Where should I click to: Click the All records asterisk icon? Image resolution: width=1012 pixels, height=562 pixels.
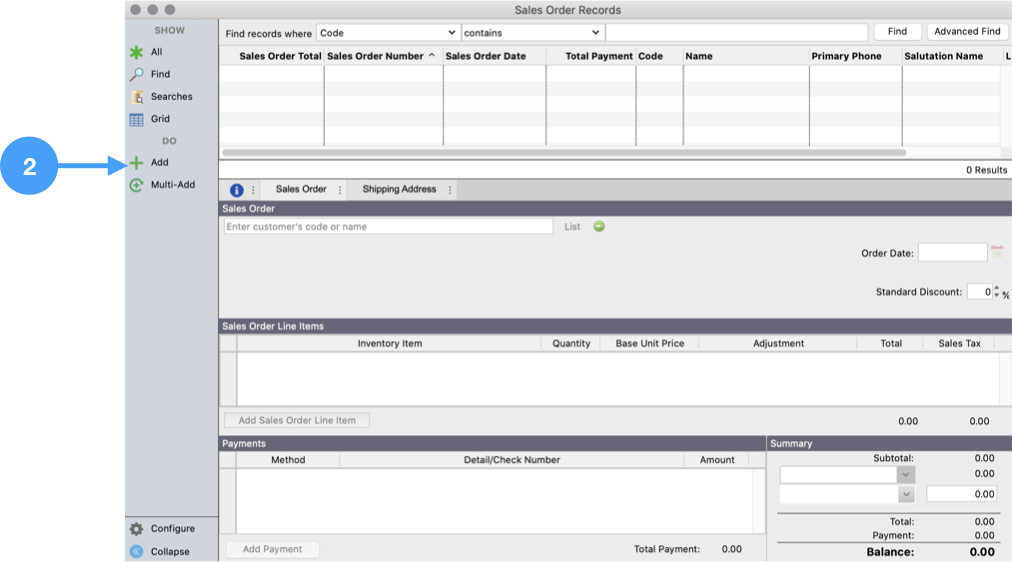[x=137, y=52]
